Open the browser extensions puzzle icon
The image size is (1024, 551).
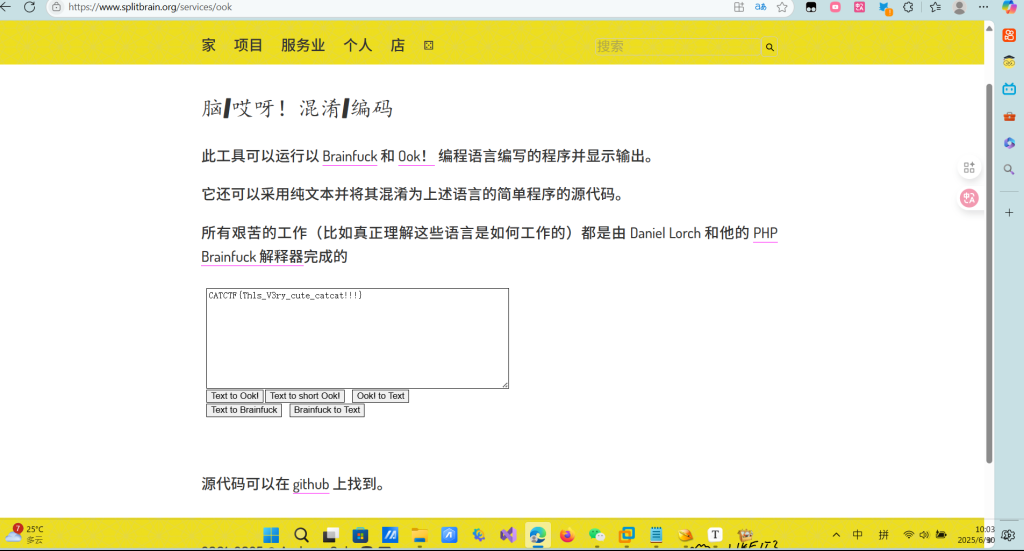[908, 7]
